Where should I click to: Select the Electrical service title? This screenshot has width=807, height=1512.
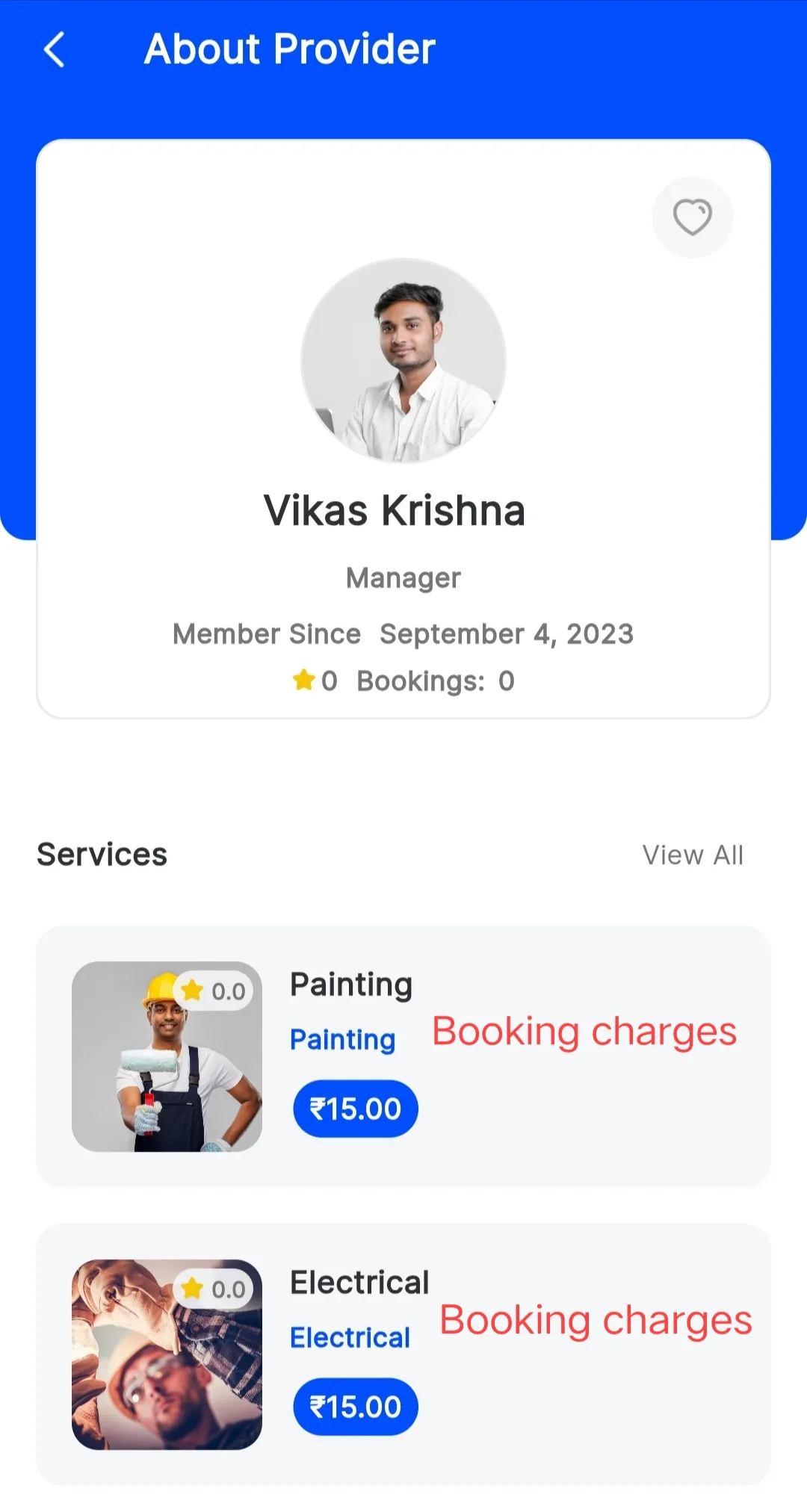tap(359, 1283)
